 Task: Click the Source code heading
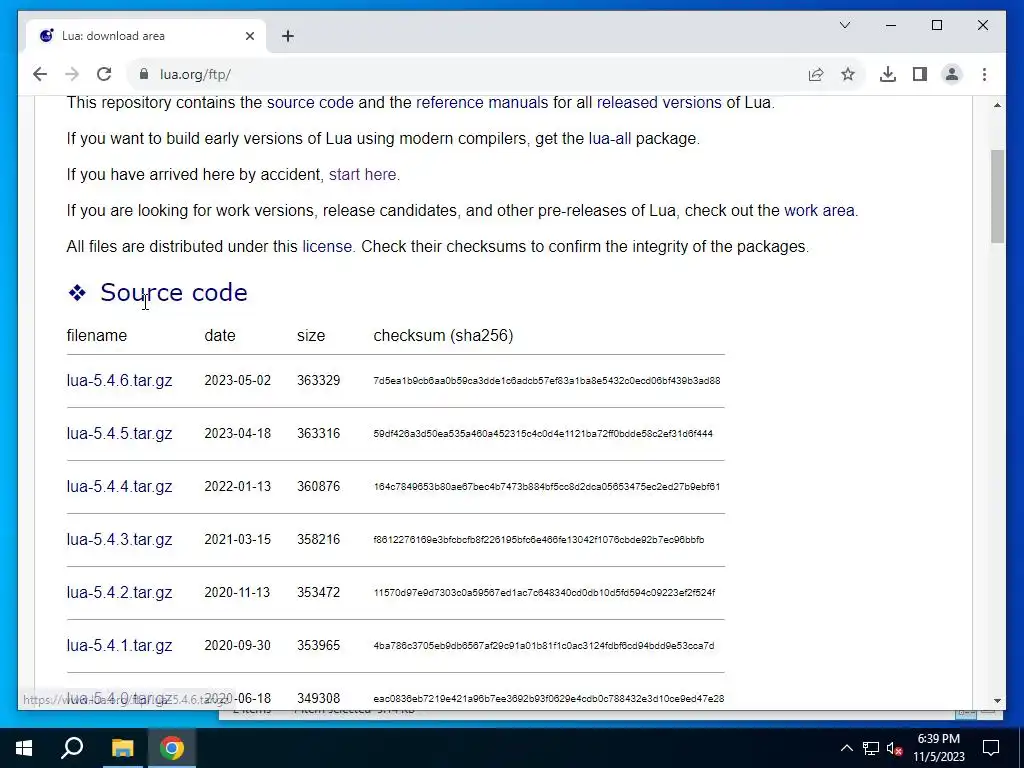pyautogui.click(x=174, y=292)
